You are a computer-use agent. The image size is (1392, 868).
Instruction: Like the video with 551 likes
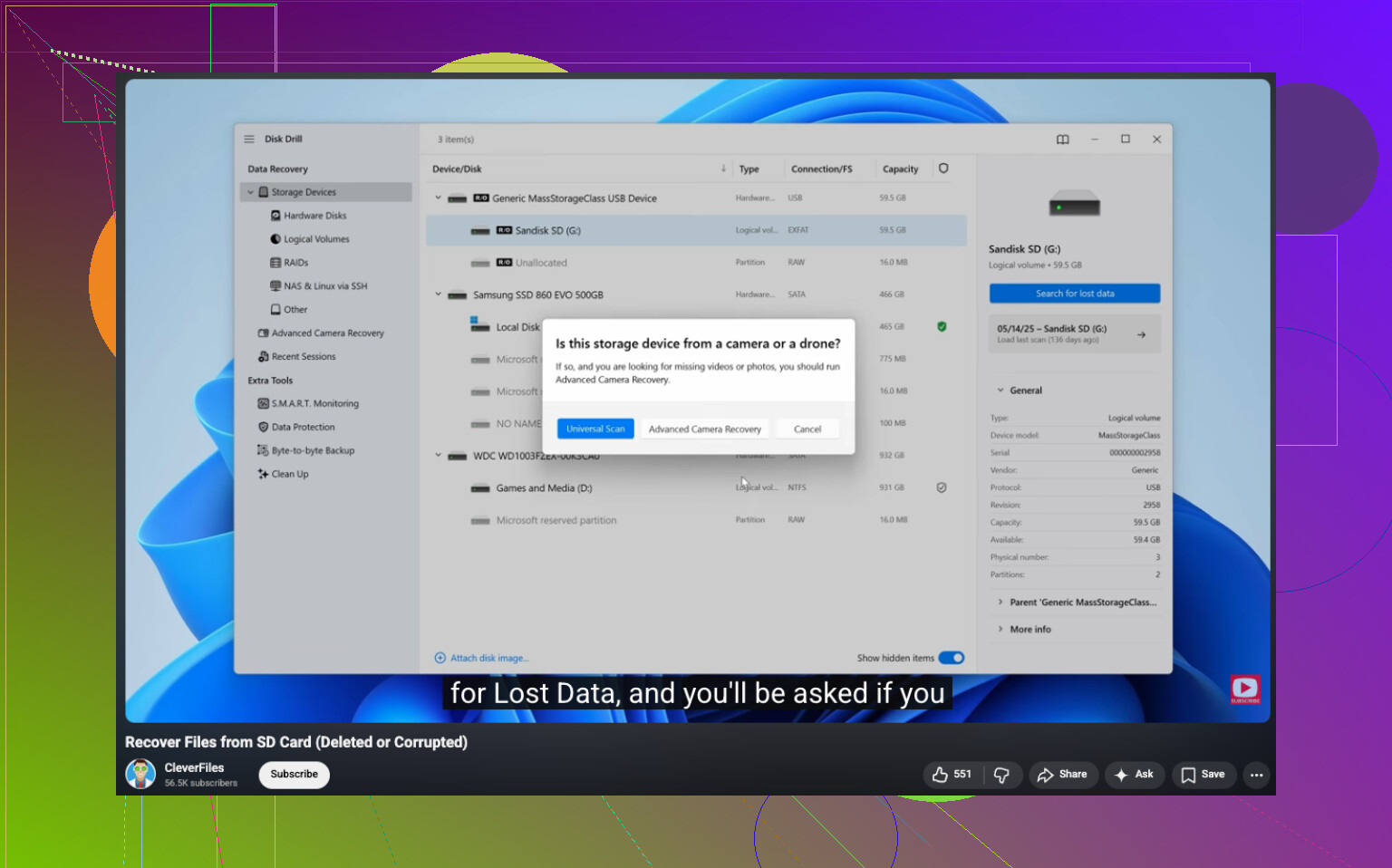(x=952, y=775)
